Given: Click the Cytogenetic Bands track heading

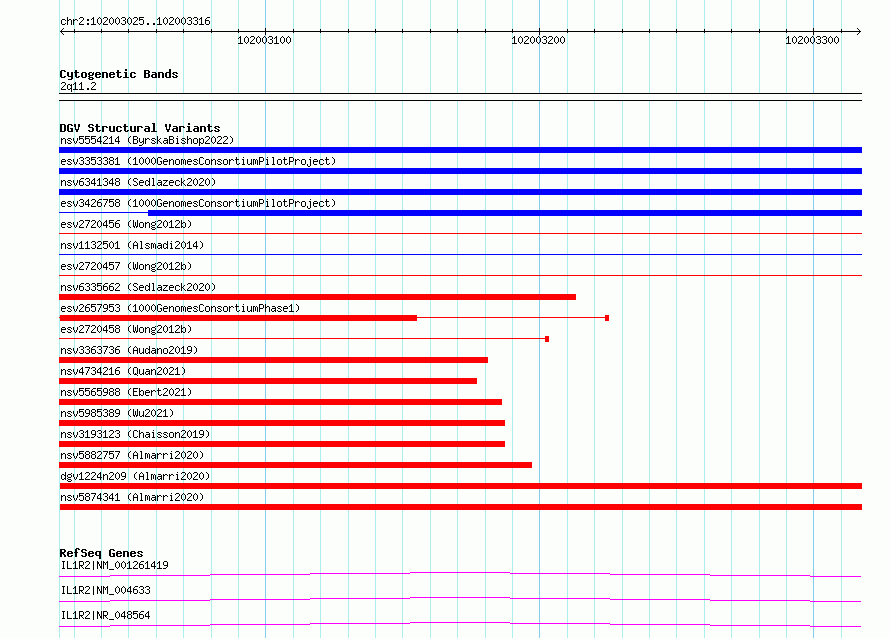Looking at the screenshot, I should tap(119, 74).
